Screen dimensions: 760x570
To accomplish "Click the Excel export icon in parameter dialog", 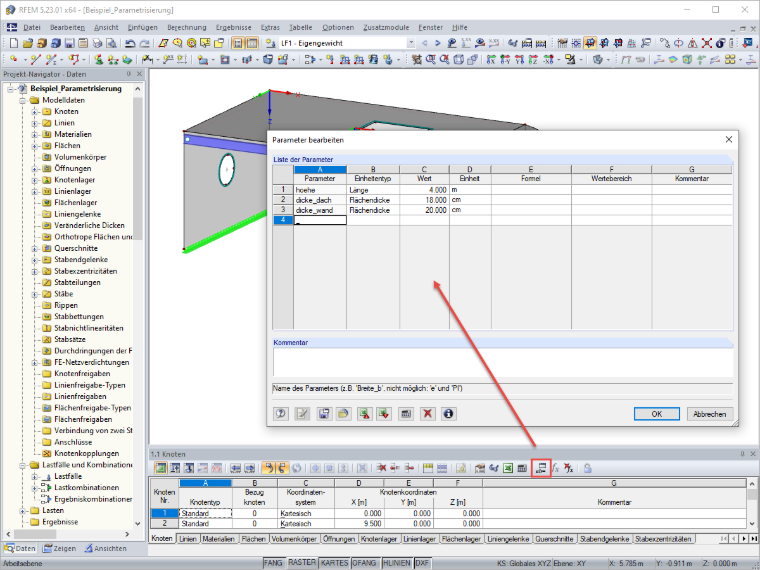I will click(364, 414).
